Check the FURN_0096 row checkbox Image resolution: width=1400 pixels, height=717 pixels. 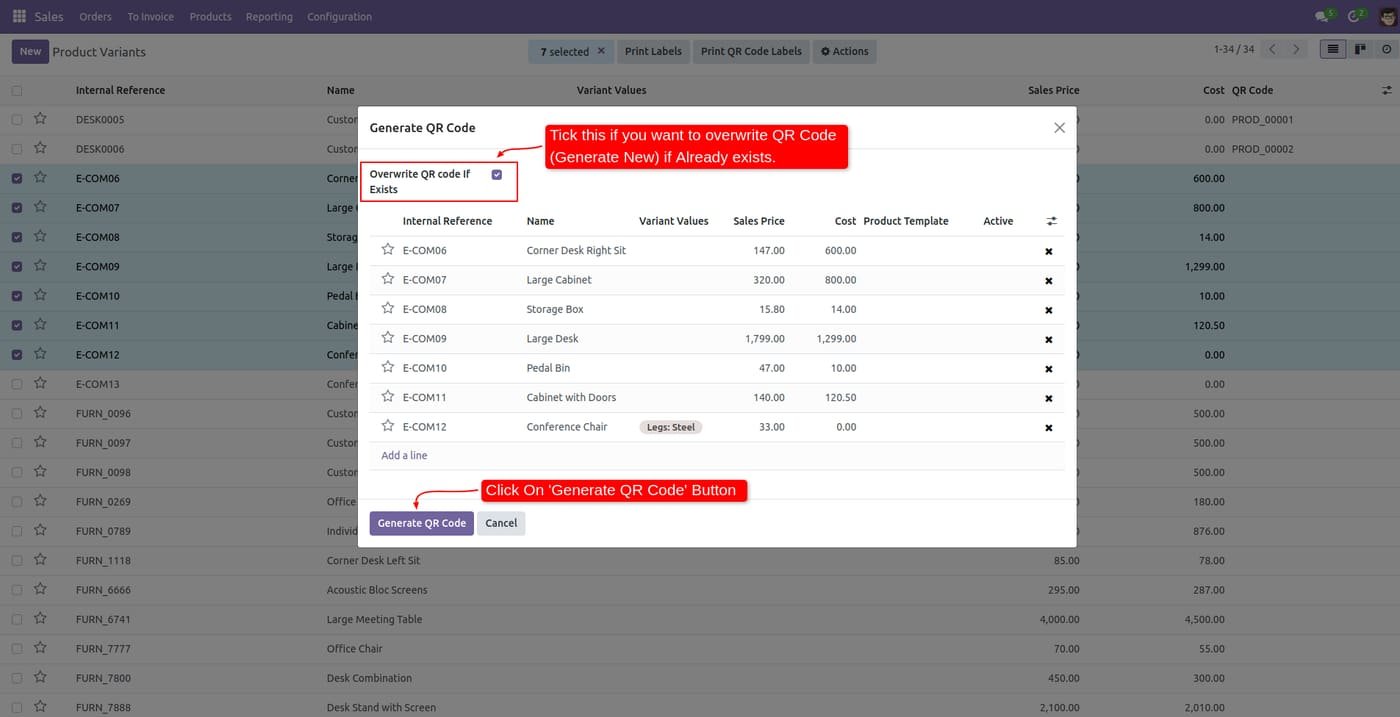(x=17, y=413)
